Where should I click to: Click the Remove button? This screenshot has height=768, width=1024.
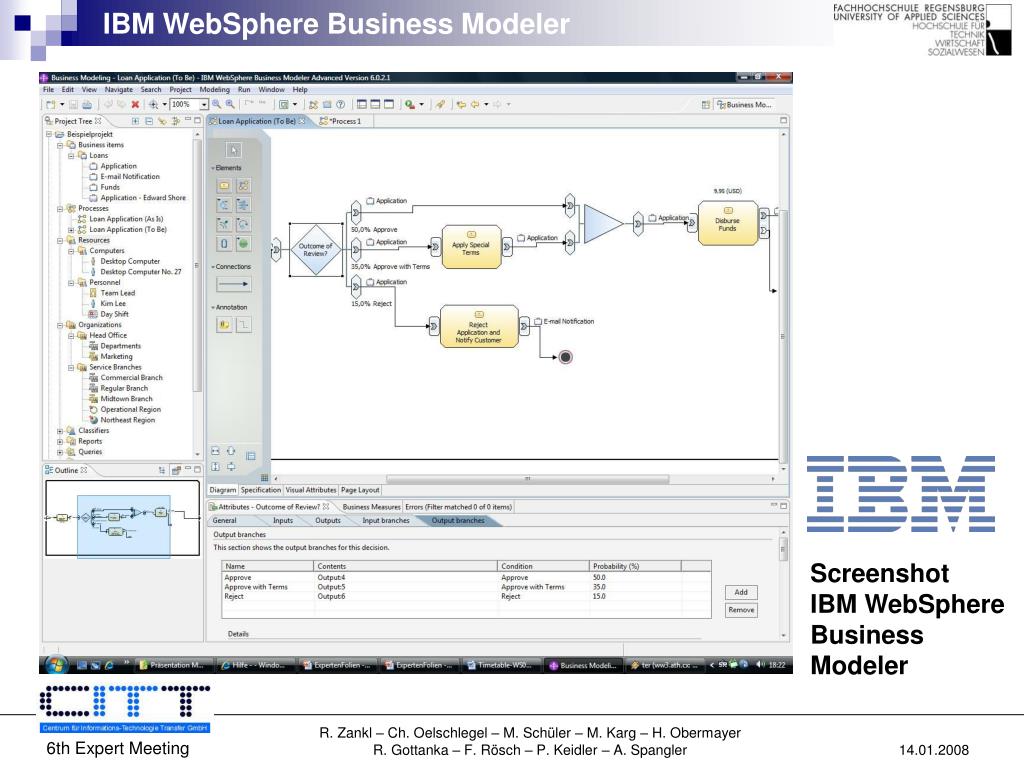coord(741,610)
